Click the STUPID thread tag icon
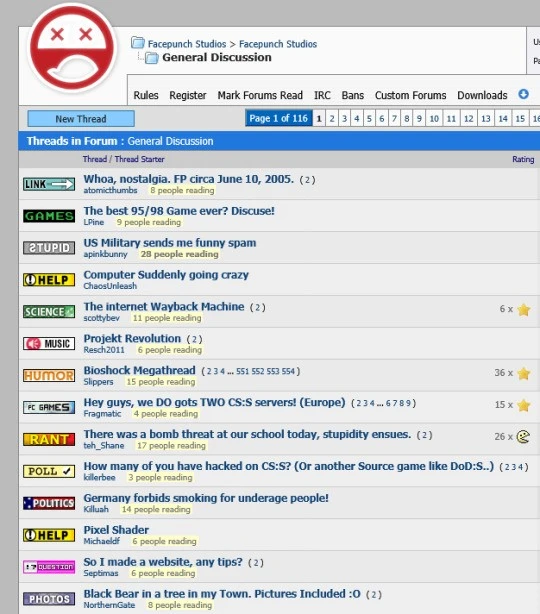 [x=49, y=248]
